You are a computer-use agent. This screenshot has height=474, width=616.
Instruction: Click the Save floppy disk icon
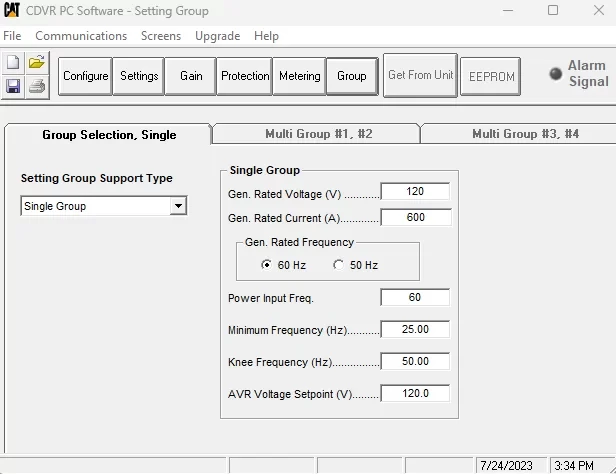click(13, 87)
